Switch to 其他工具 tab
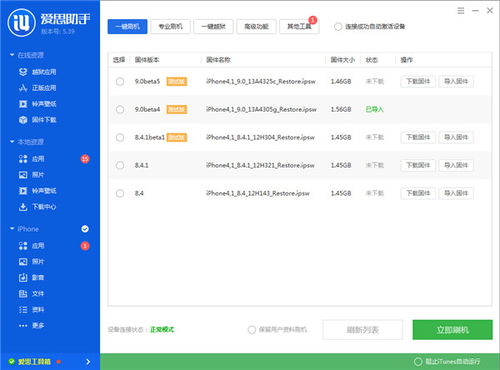Screen dimensions: 500x370 click(x=299, y=26)
